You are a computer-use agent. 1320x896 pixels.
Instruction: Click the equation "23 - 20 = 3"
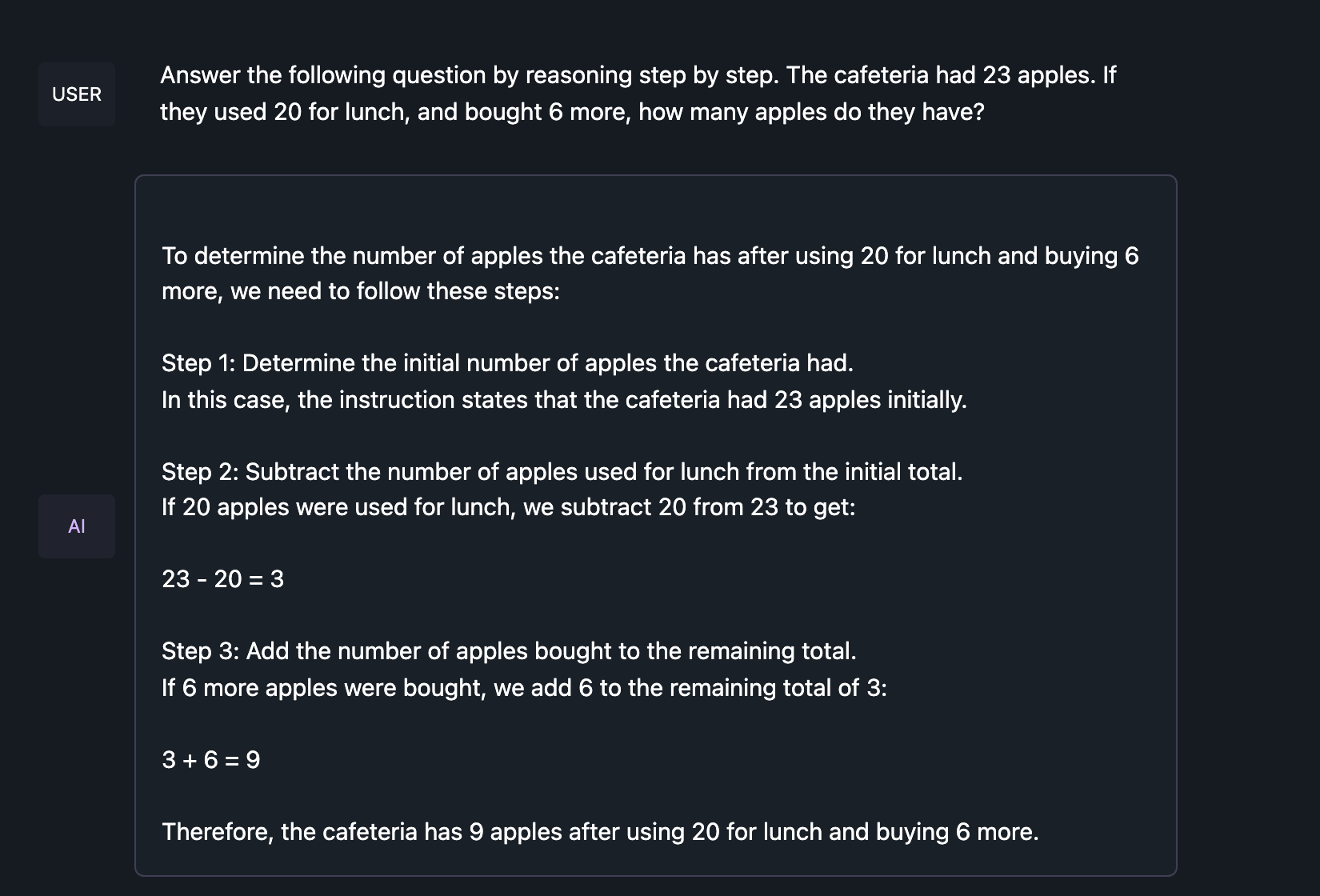click(x=222, y=579)
